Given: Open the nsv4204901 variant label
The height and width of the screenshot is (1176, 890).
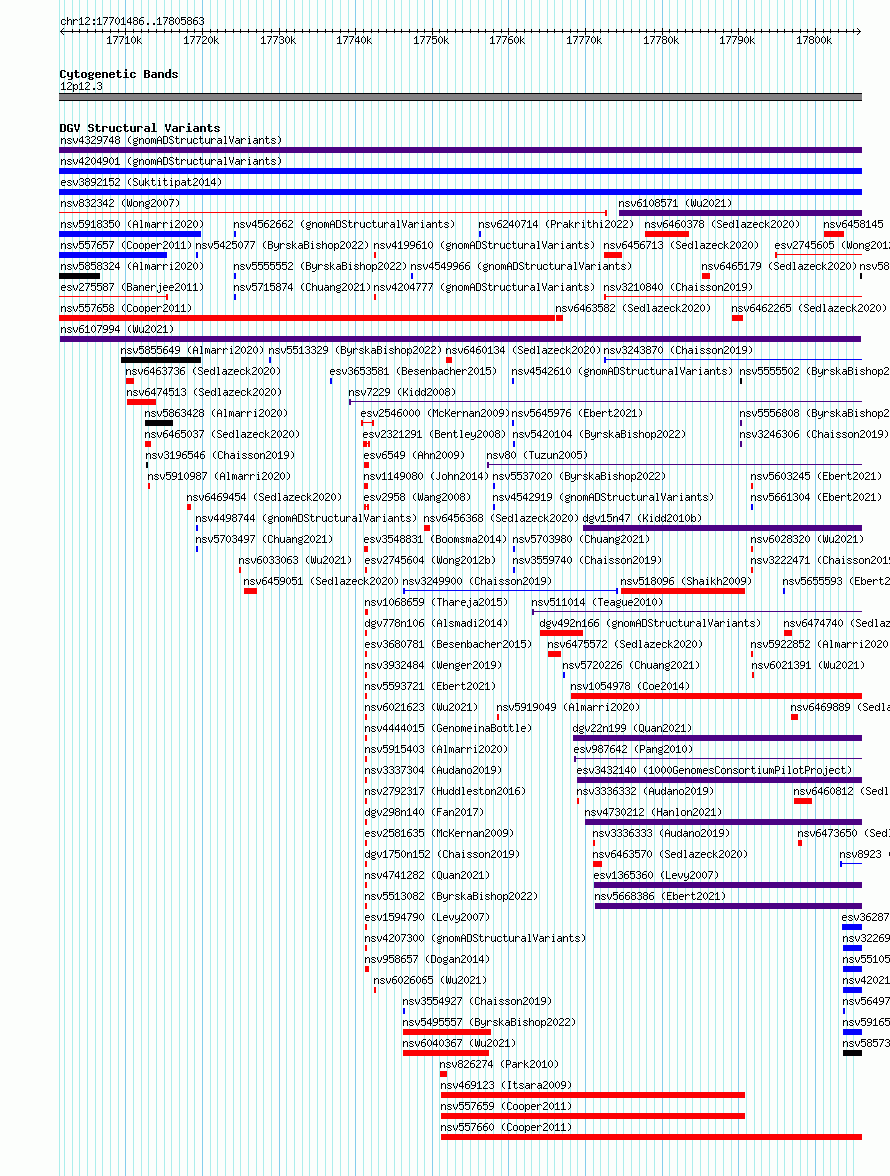Looking at the screenshot, I should (x=171, y=161).
